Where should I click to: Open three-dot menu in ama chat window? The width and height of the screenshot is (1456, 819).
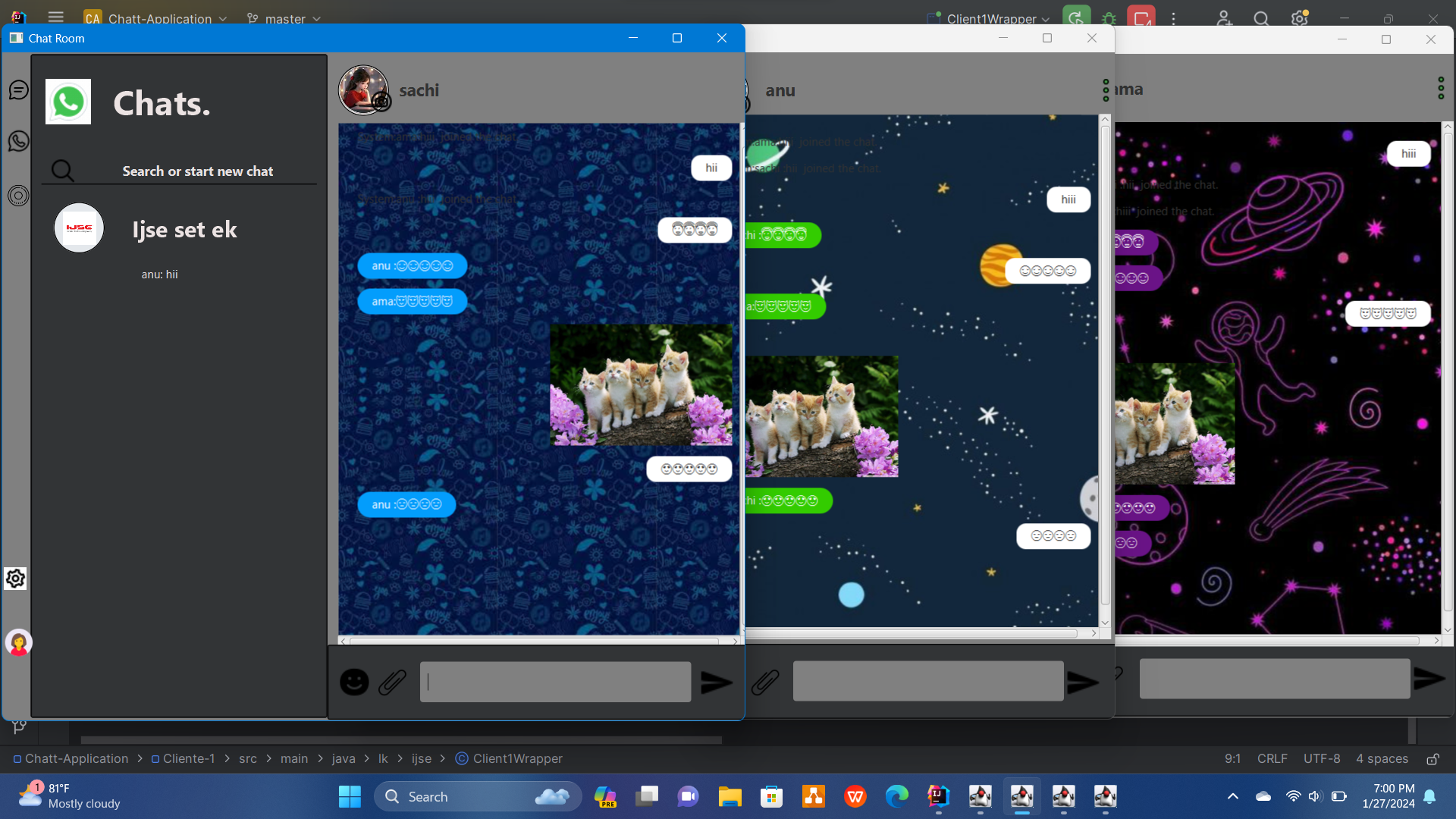point(1441,89)
